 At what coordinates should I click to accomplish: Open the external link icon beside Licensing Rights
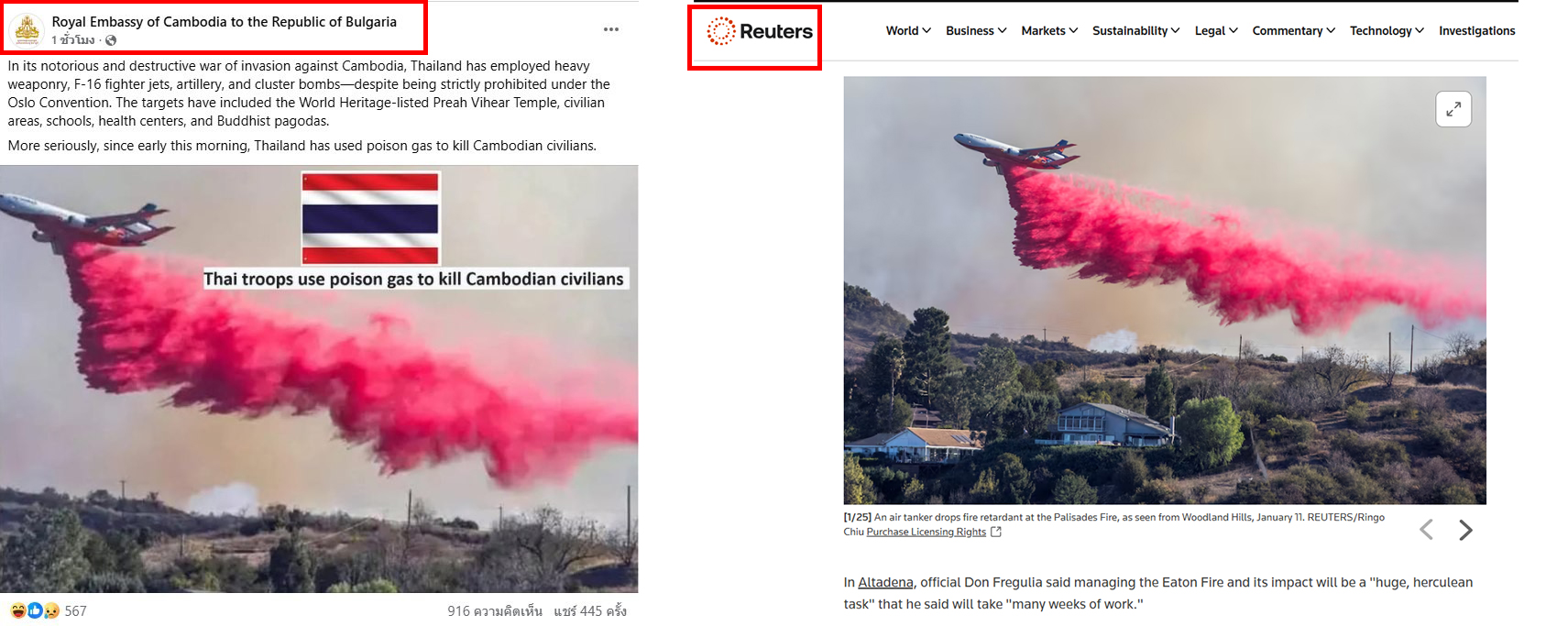click(x=996, y=532)
